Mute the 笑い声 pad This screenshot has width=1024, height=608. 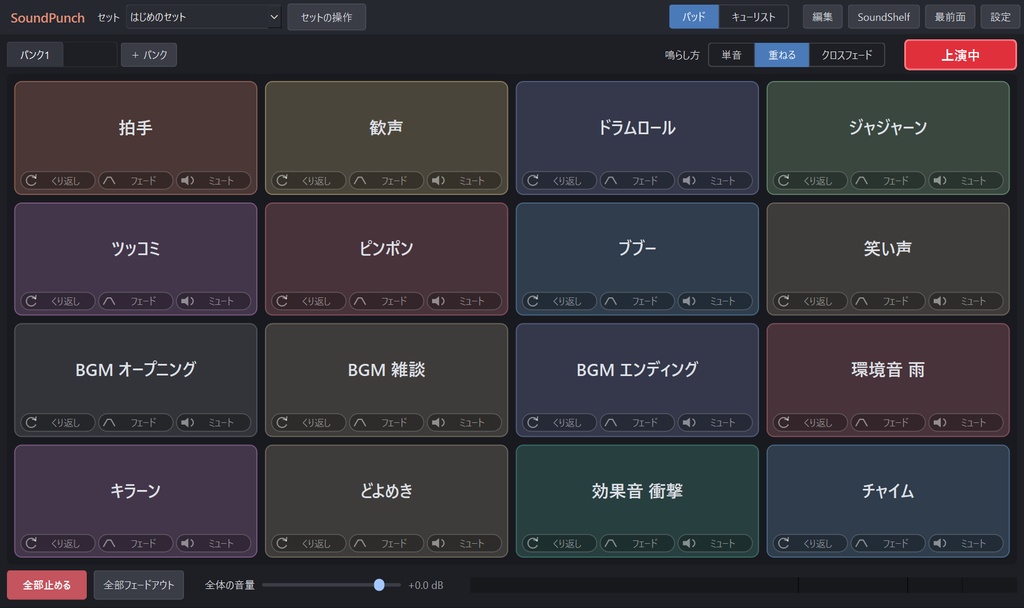(966, 301)
